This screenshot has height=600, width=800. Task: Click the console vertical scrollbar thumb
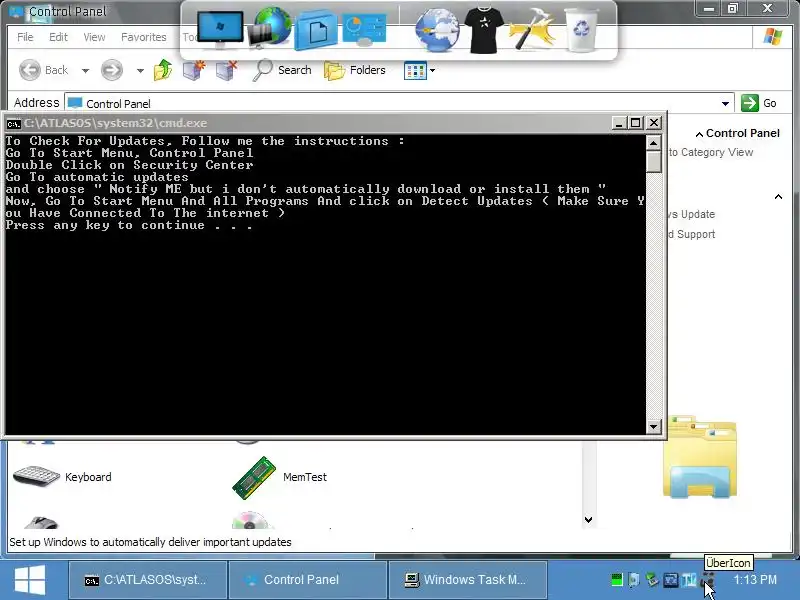coord(654,161)
